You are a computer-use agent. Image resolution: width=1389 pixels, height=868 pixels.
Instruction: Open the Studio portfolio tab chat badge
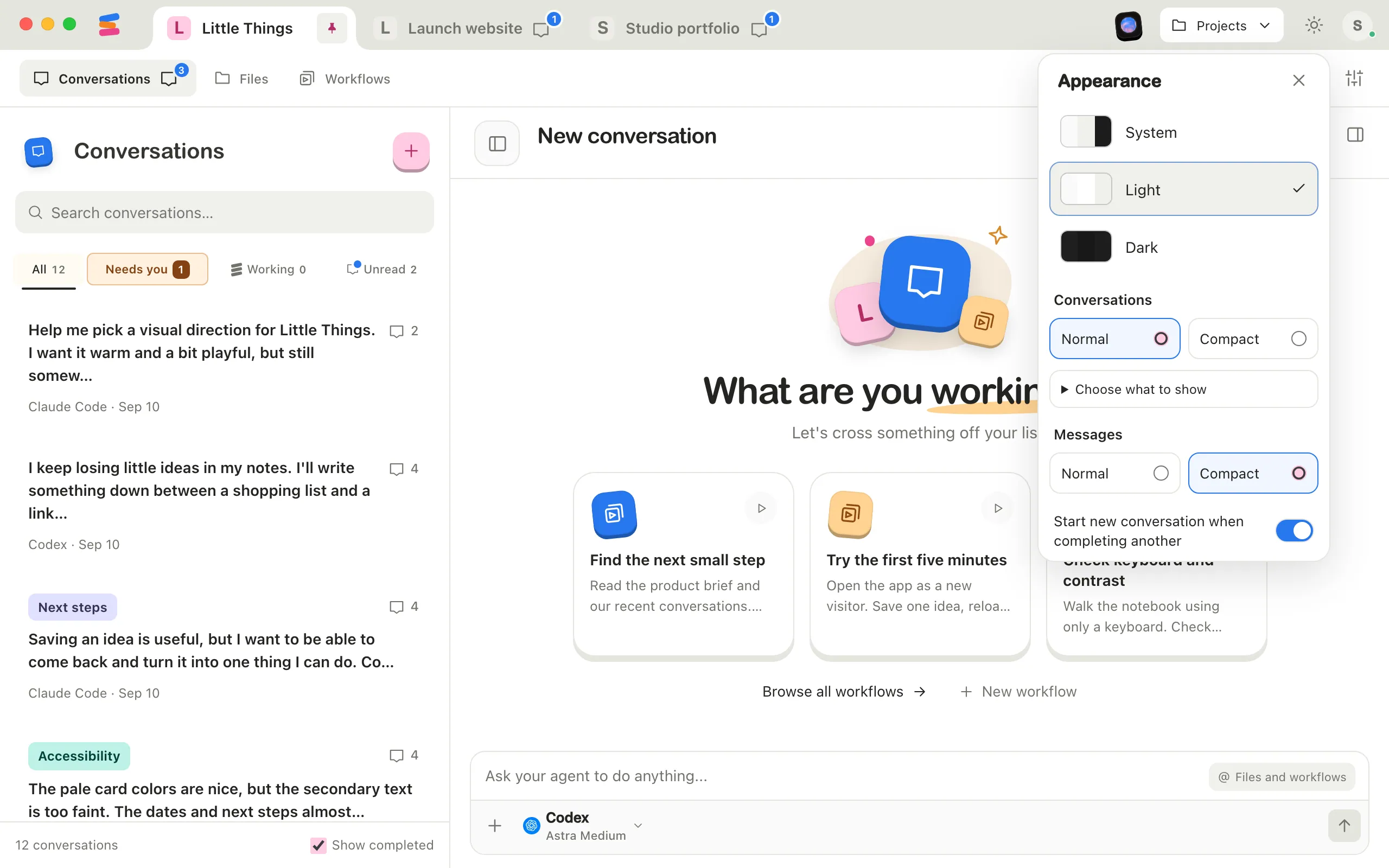tap(763, 26)
